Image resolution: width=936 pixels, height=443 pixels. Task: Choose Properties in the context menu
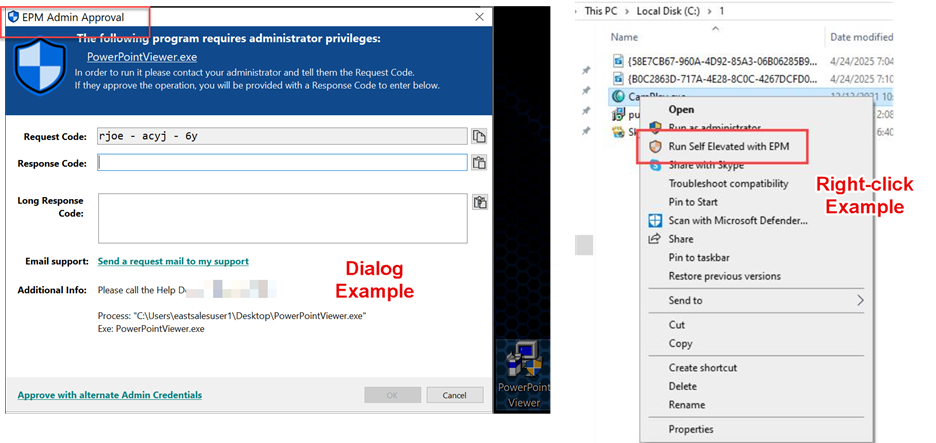(691, 429)
